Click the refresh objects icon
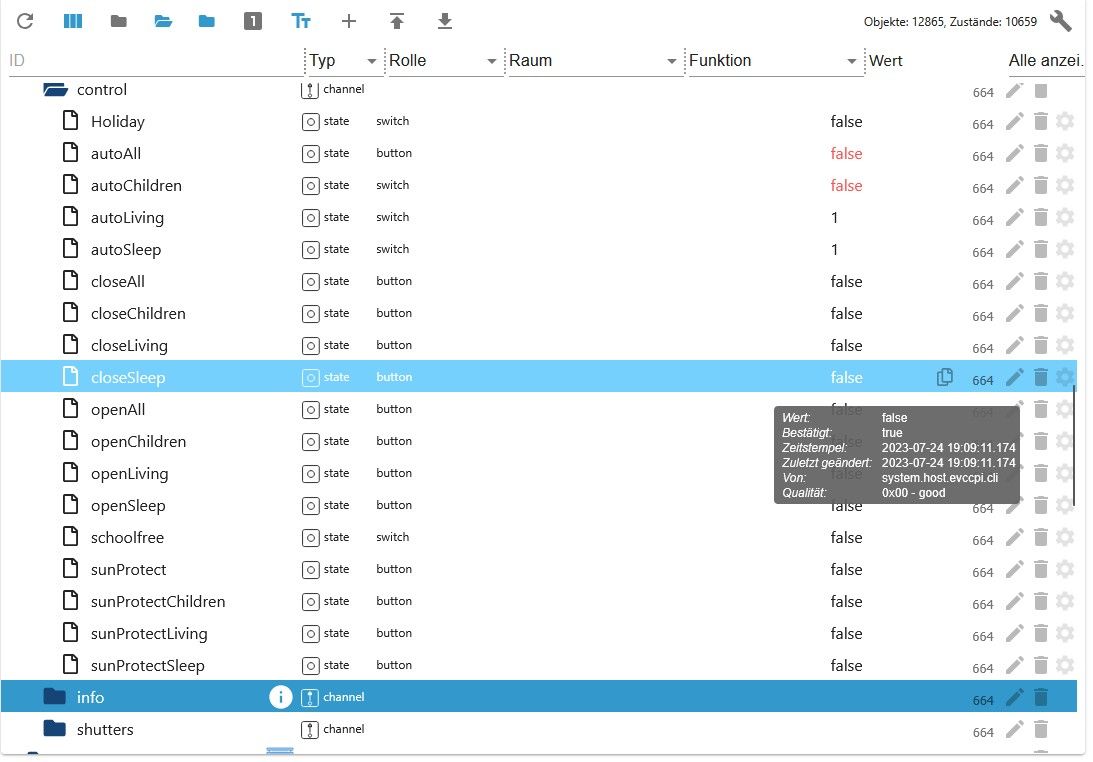This screenshot has width=1093, height=762. point(25,21)
